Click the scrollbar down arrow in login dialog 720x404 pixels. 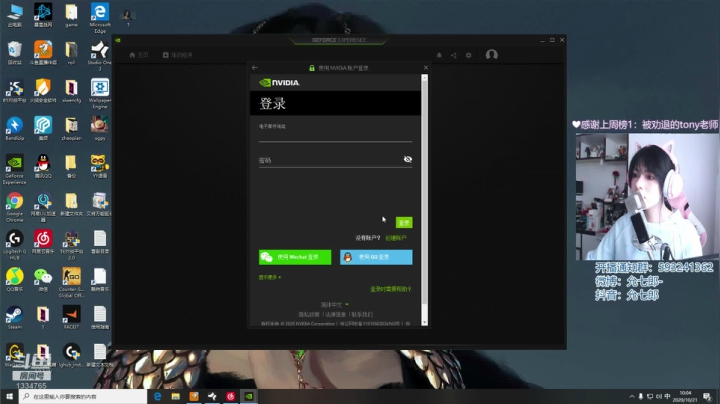tap(424, 322)
